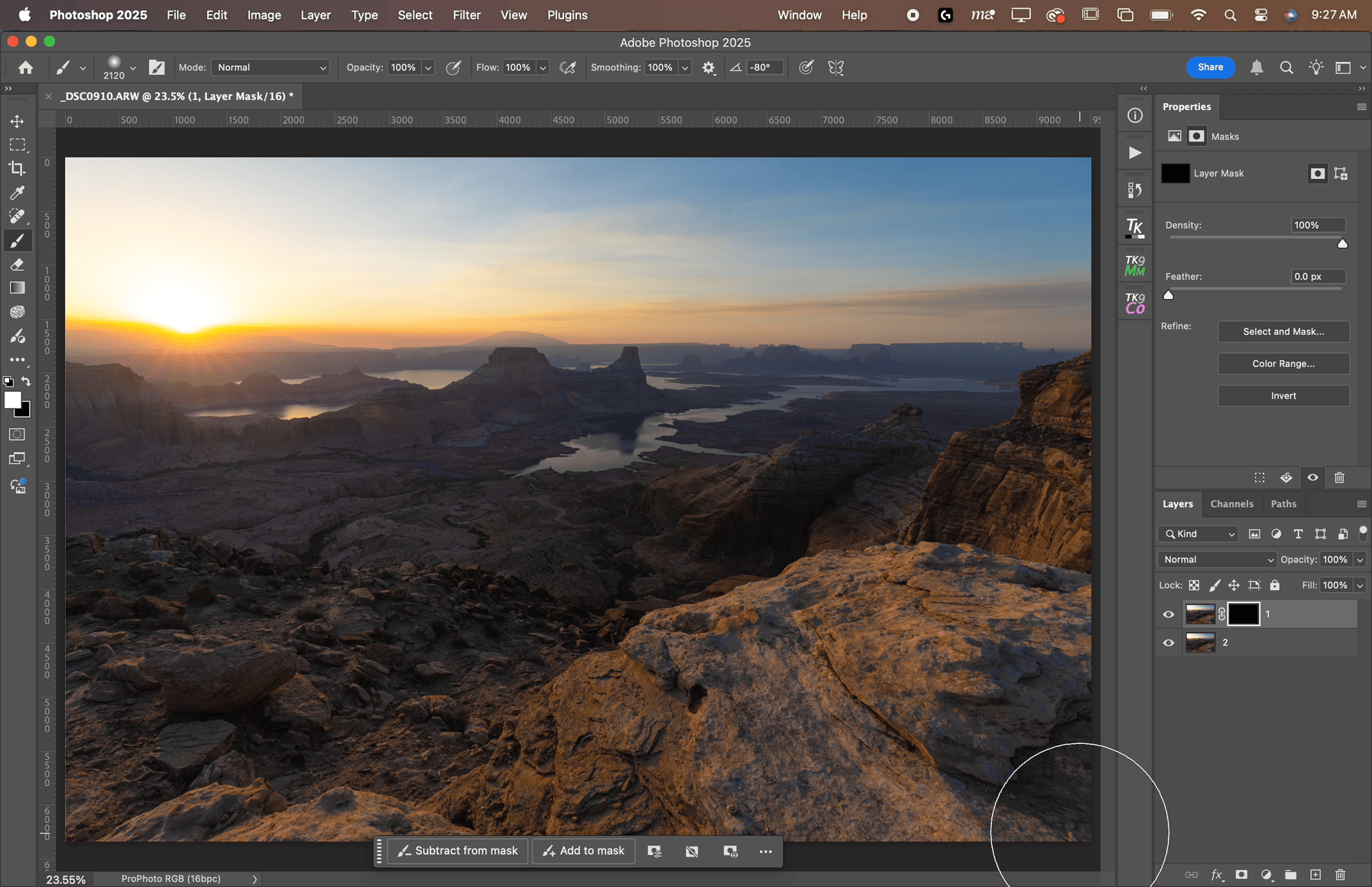Switch to the Channels tab
This screenshot has width=1372, height=887.
[x=1231, y=504]
